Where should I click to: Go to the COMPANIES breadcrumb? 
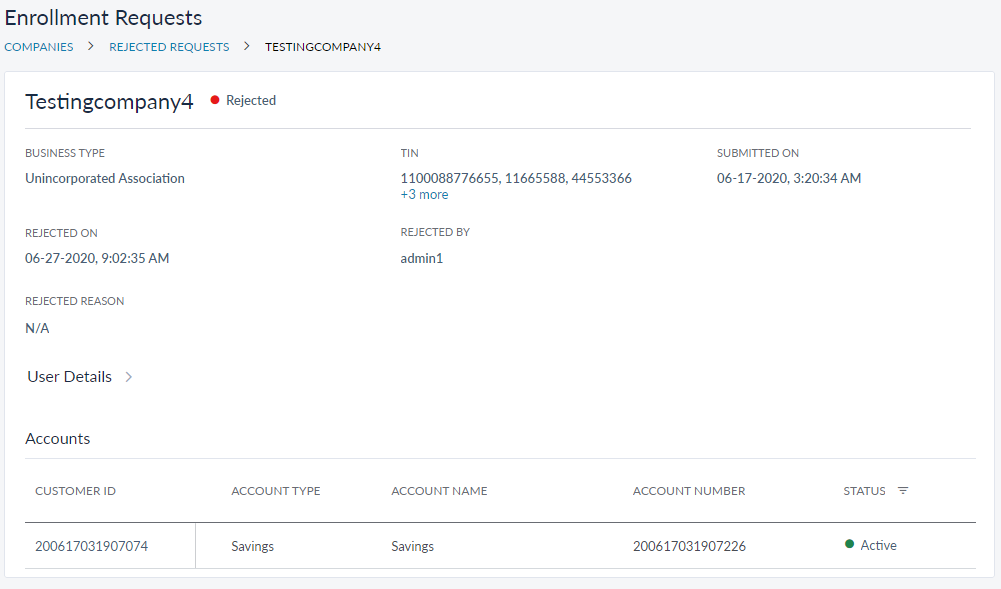pyautogui.click(x=39, y=47)
